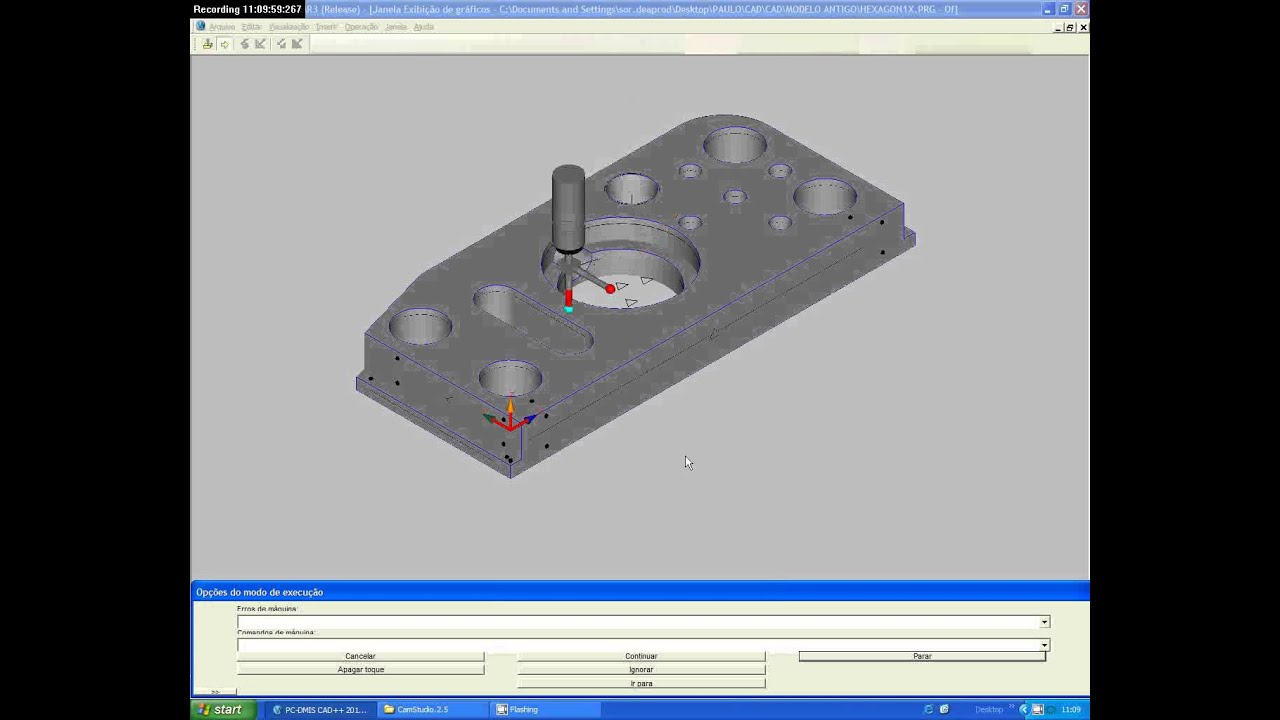Viewport: 1280px width, 720px height.
Task: Open the Visualização menu
Action: coord(289,27)
